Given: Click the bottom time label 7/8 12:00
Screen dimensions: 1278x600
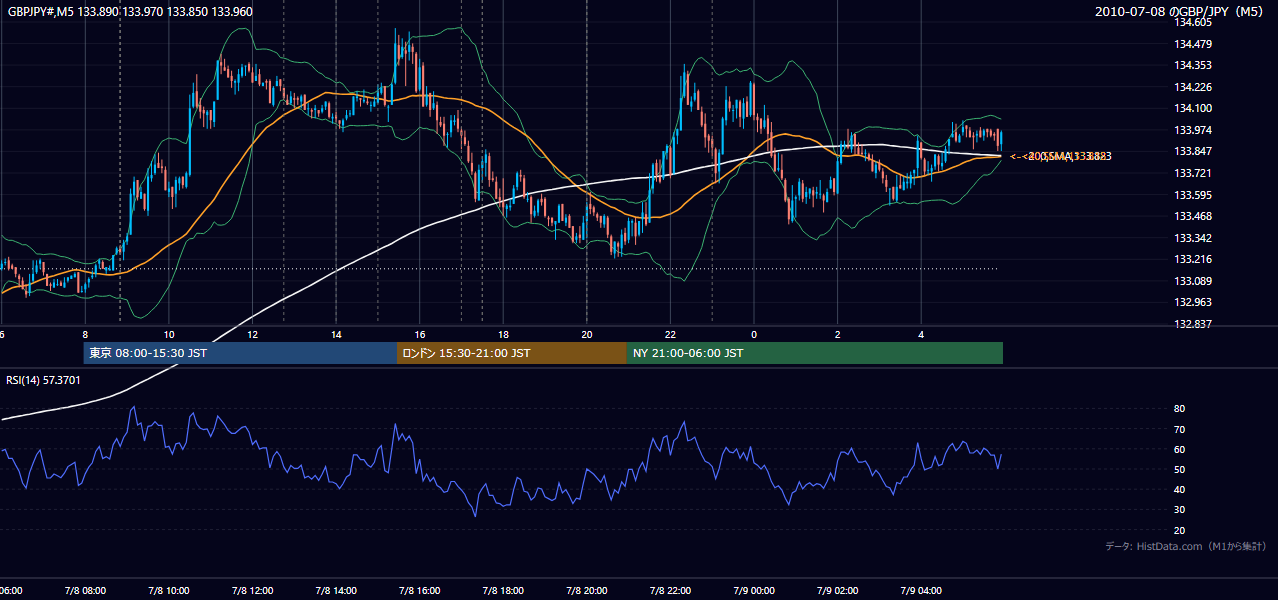Looking at the screenshot, I should click(x=252, y=591).
